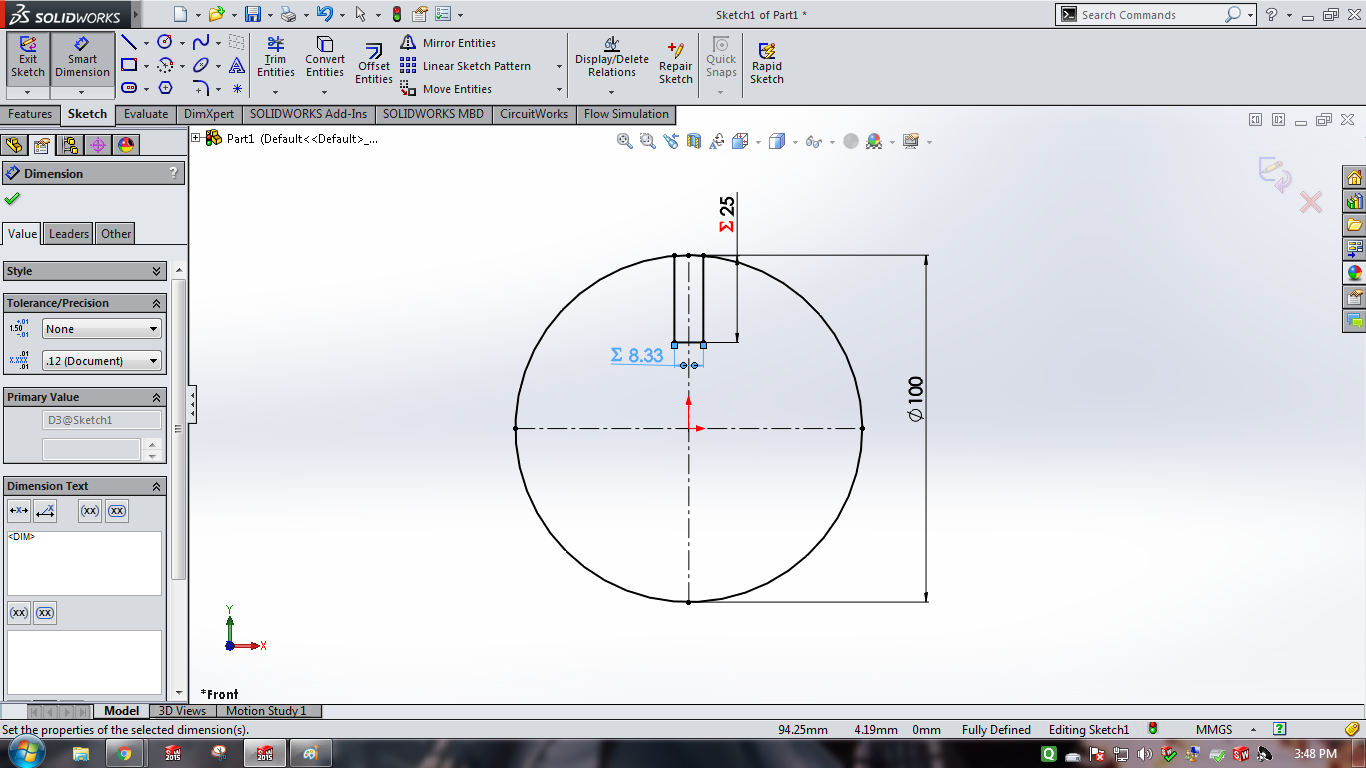Open the Trim Entities dropdown arrow
1366x768 pixels.
pyautogui.click(x=276, y=91)
